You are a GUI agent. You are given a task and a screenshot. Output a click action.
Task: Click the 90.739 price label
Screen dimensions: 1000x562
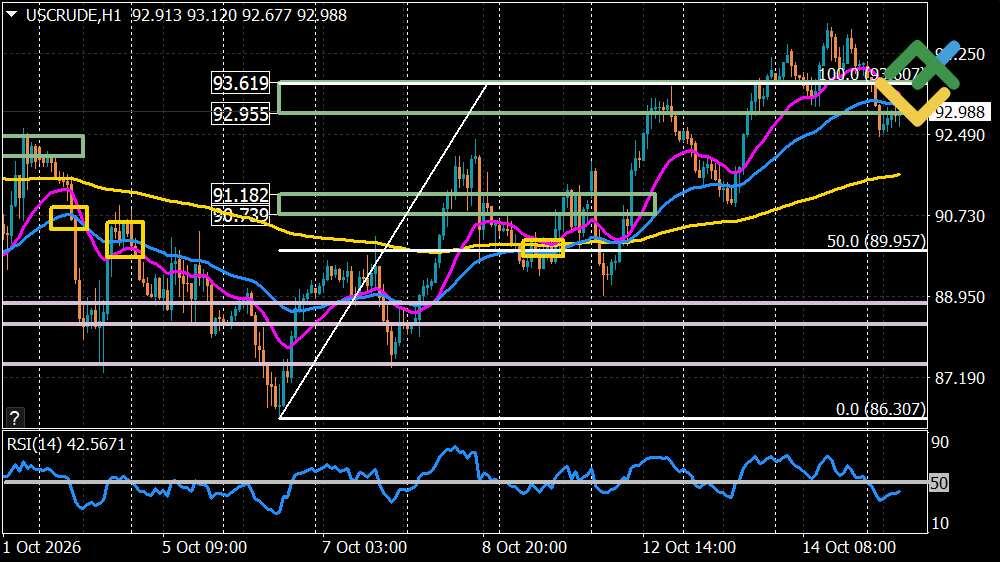point(240,215)
